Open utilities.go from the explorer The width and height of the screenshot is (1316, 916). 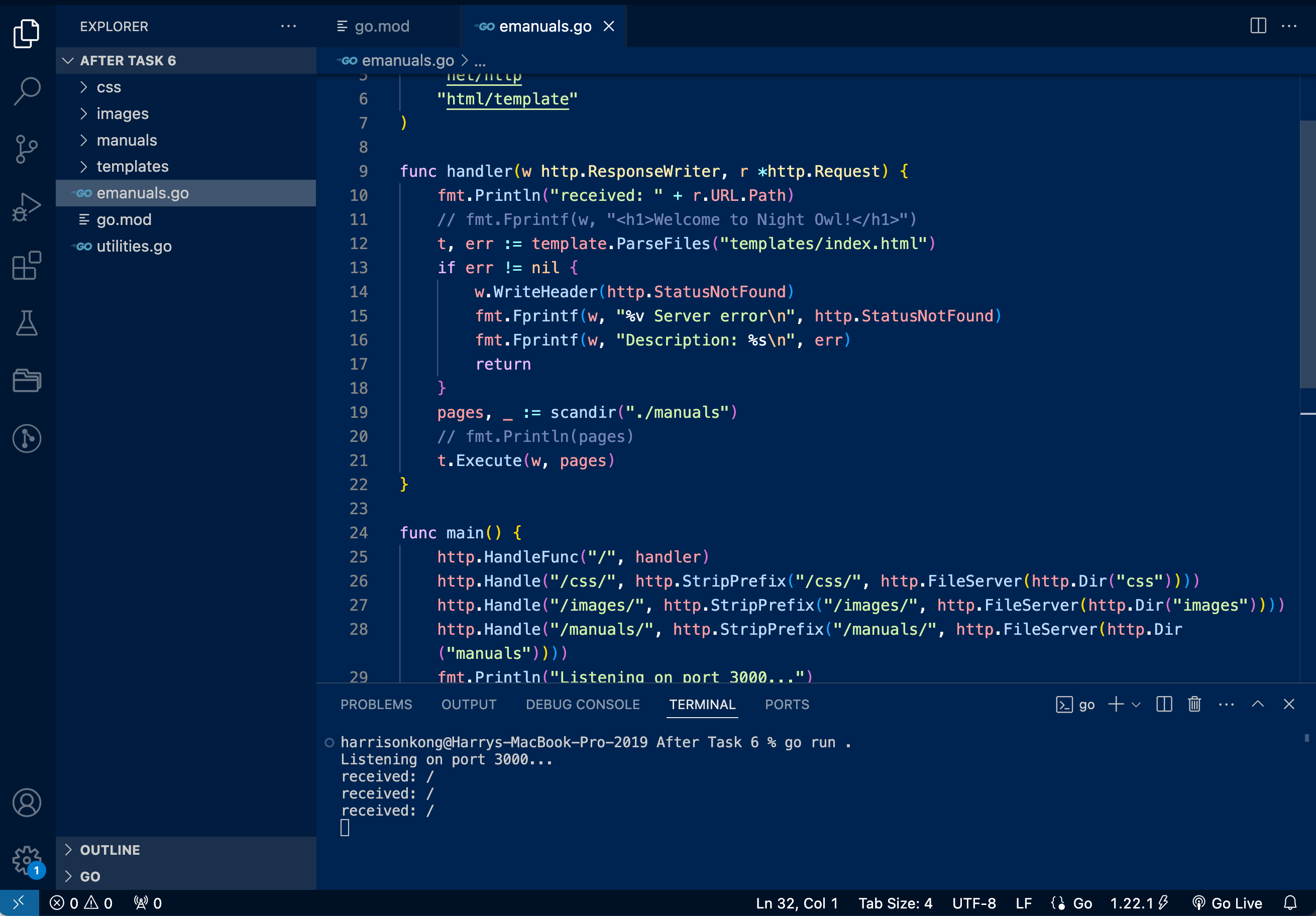tap(134, 246)
